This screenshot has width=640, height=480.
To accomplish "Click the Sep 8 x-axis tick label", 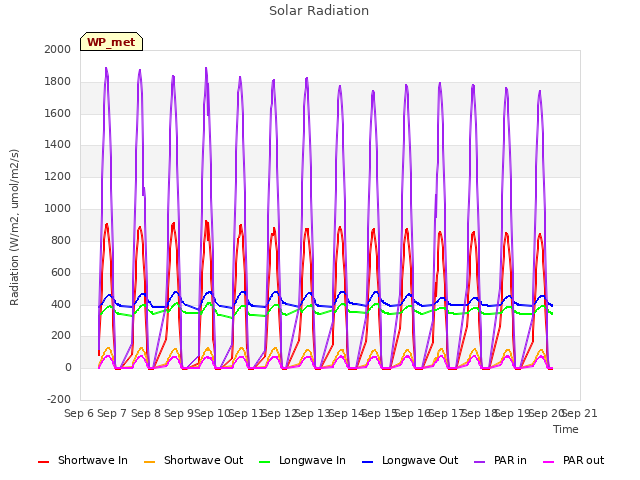I will (146, 413).
